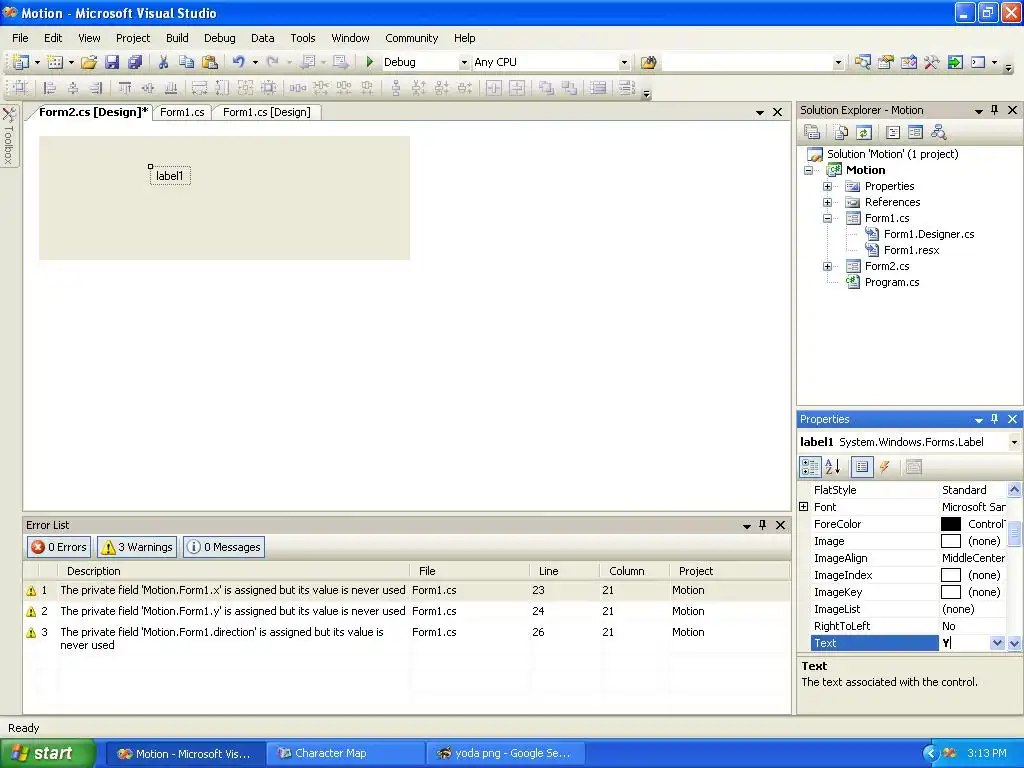Click the Add New Item toolbar icon
Screen dimensions: 1024x768
[56, 62]
